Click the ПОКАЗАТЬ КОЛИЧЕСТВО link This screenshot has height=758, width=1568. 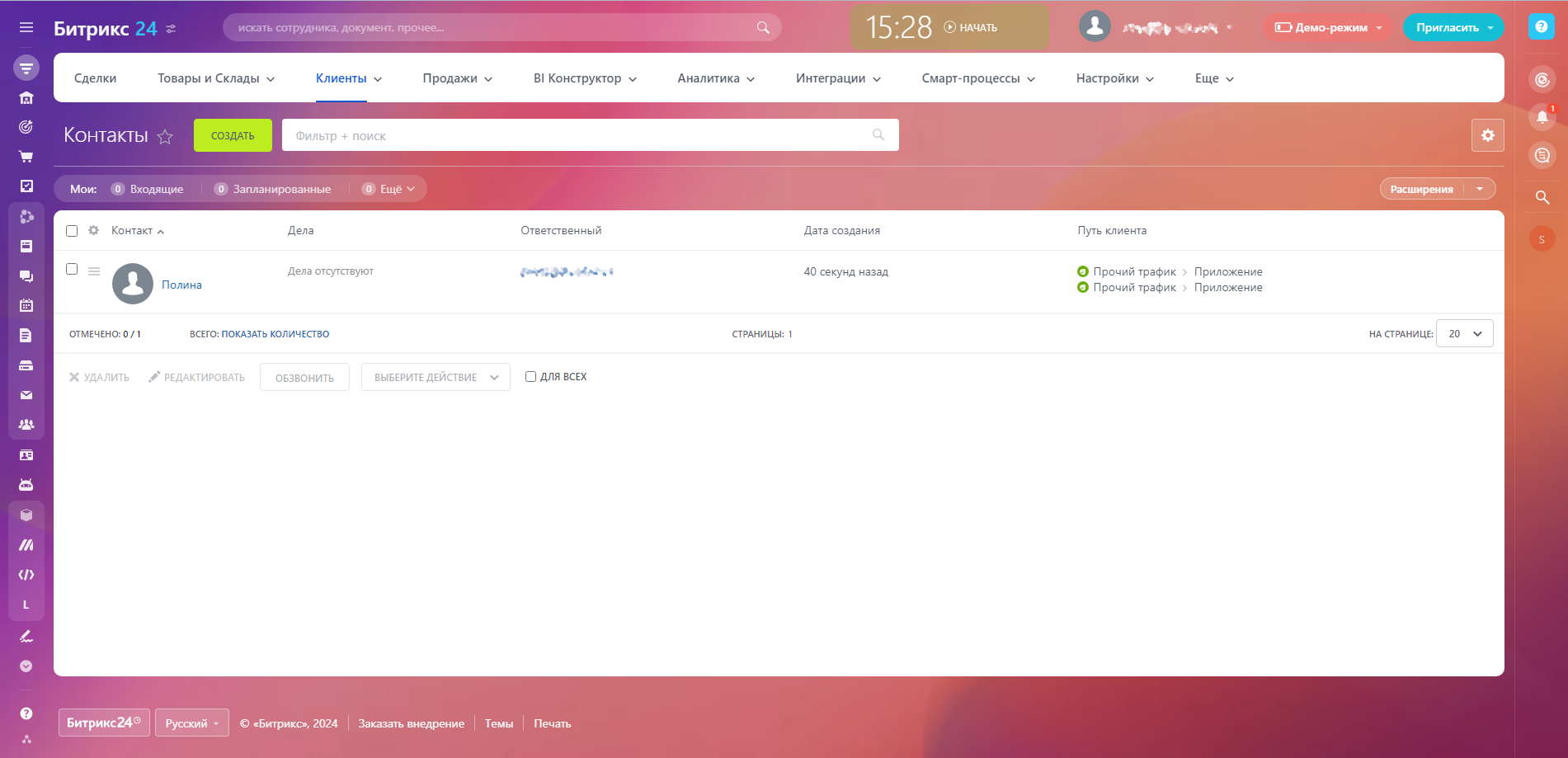pos(275,334)
